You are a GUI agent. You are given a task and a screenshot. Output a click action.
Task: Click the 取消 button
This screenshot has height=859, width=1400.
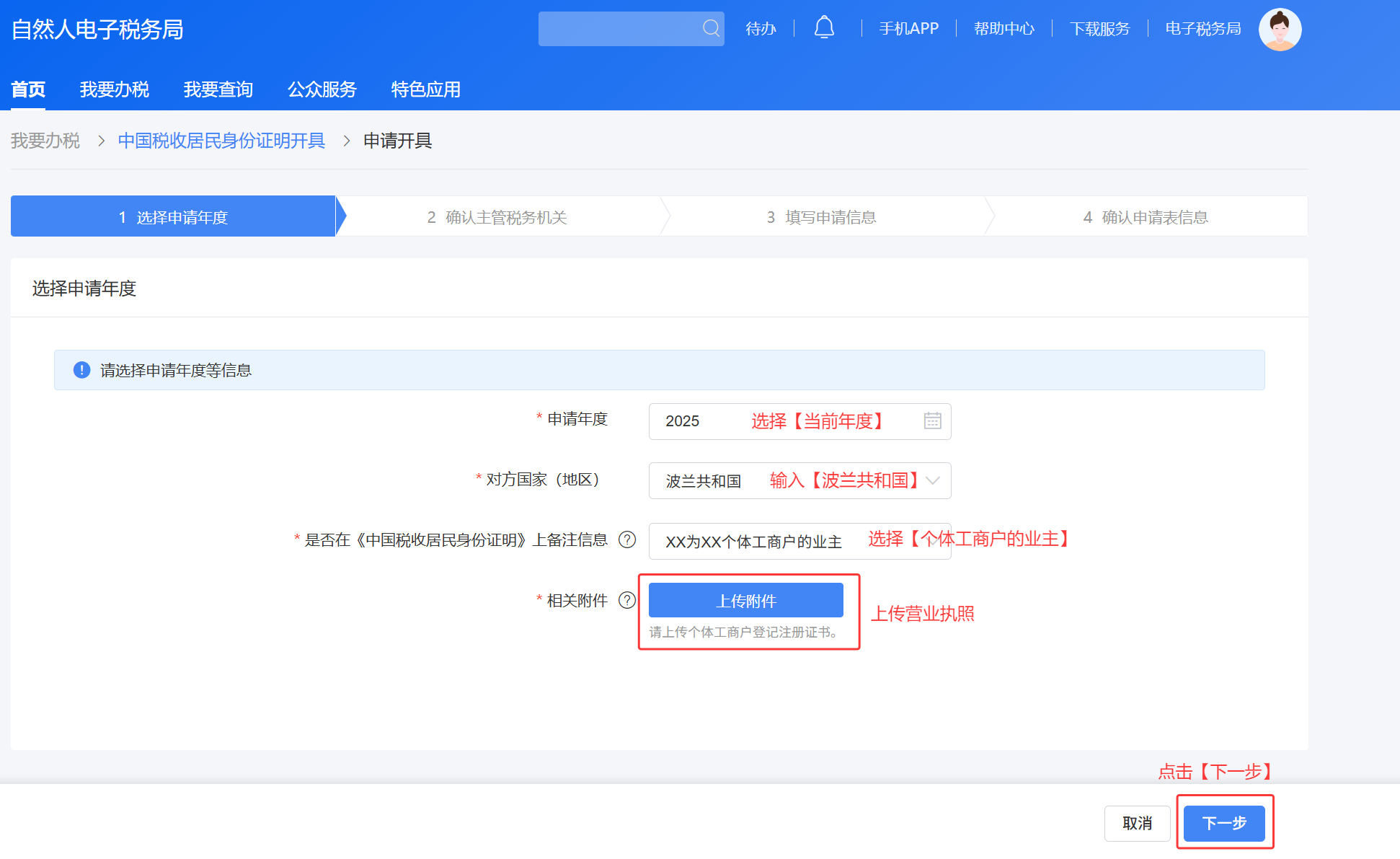point(1137,823)
